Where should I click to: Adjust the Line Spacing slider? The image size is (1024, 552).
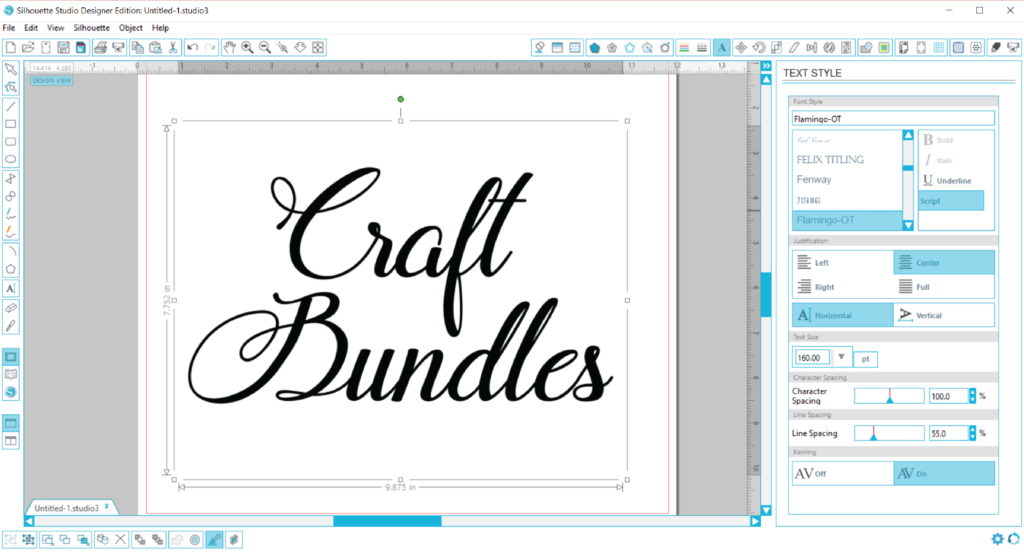(x=889, y=433)
